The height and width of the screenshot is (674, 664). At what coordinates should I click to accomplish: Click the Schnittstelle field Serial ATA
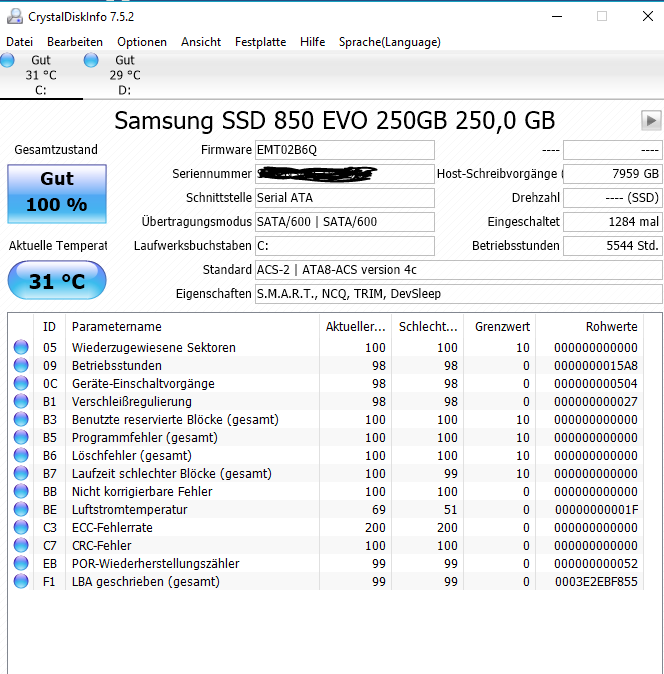tap(345, 198)
